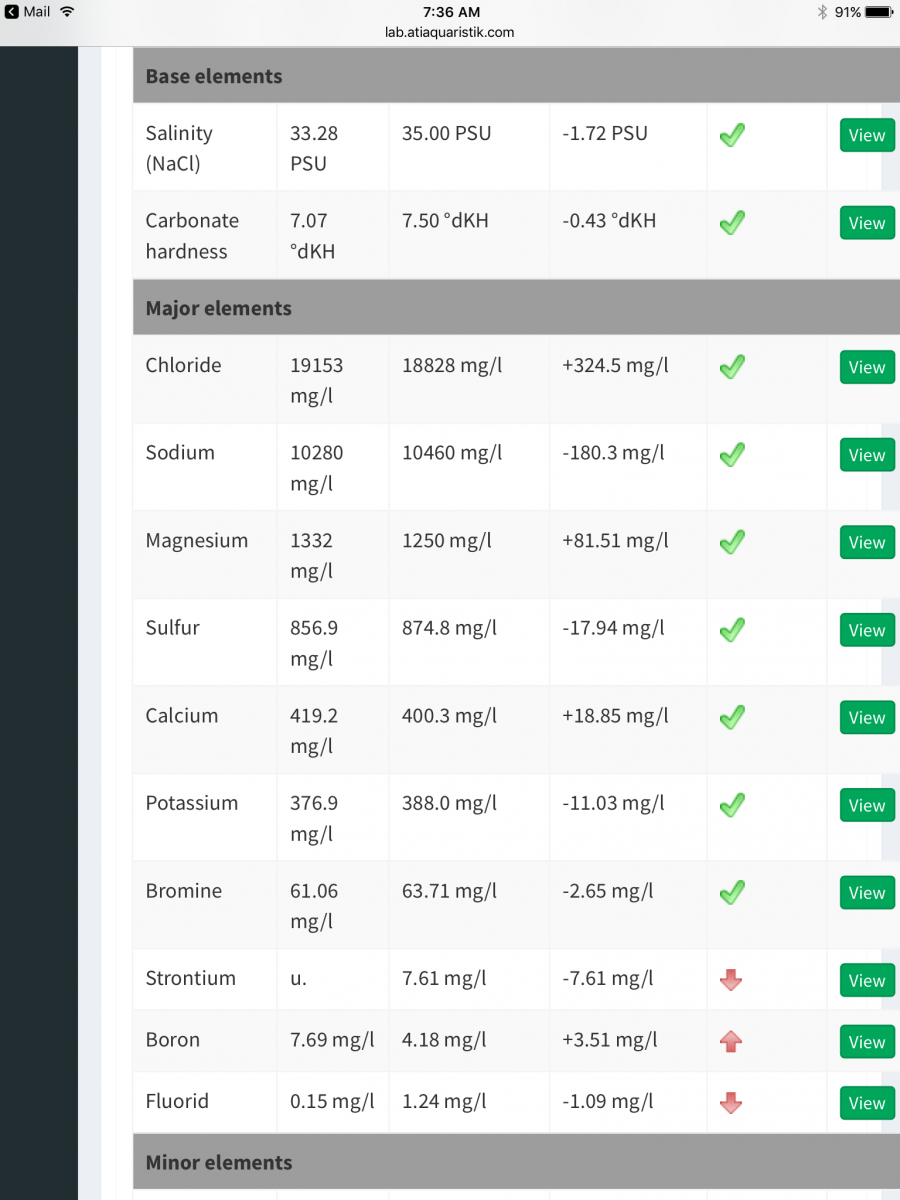Screen dimensions: 900x1200
Task: Tap the battery indicator in status bar
Action: pyautogui.click(x=878, y=12)
